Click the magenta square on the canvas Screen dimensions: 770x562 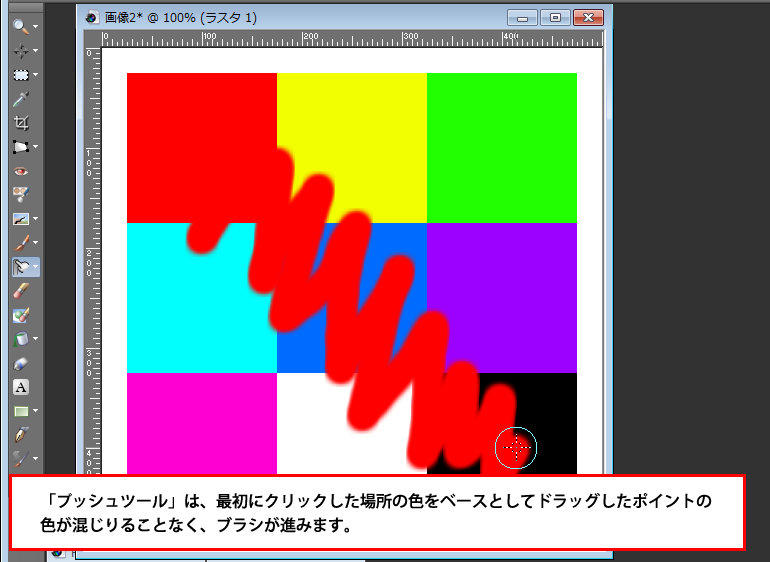(x=202, y=423)
